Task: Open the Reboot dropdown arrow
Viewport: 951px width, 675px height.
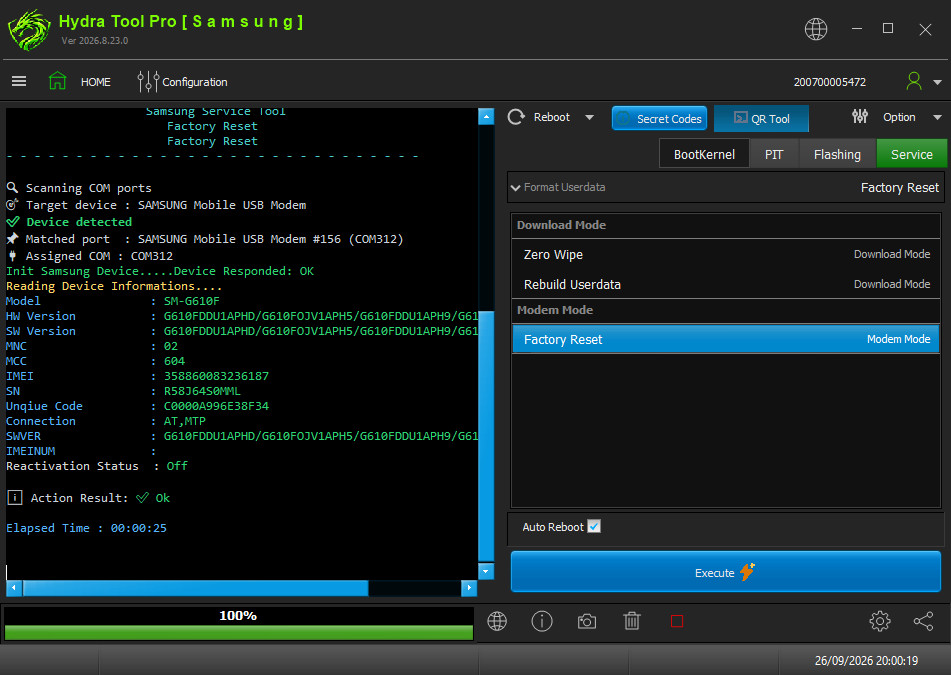Action: [x=589, y=117]
